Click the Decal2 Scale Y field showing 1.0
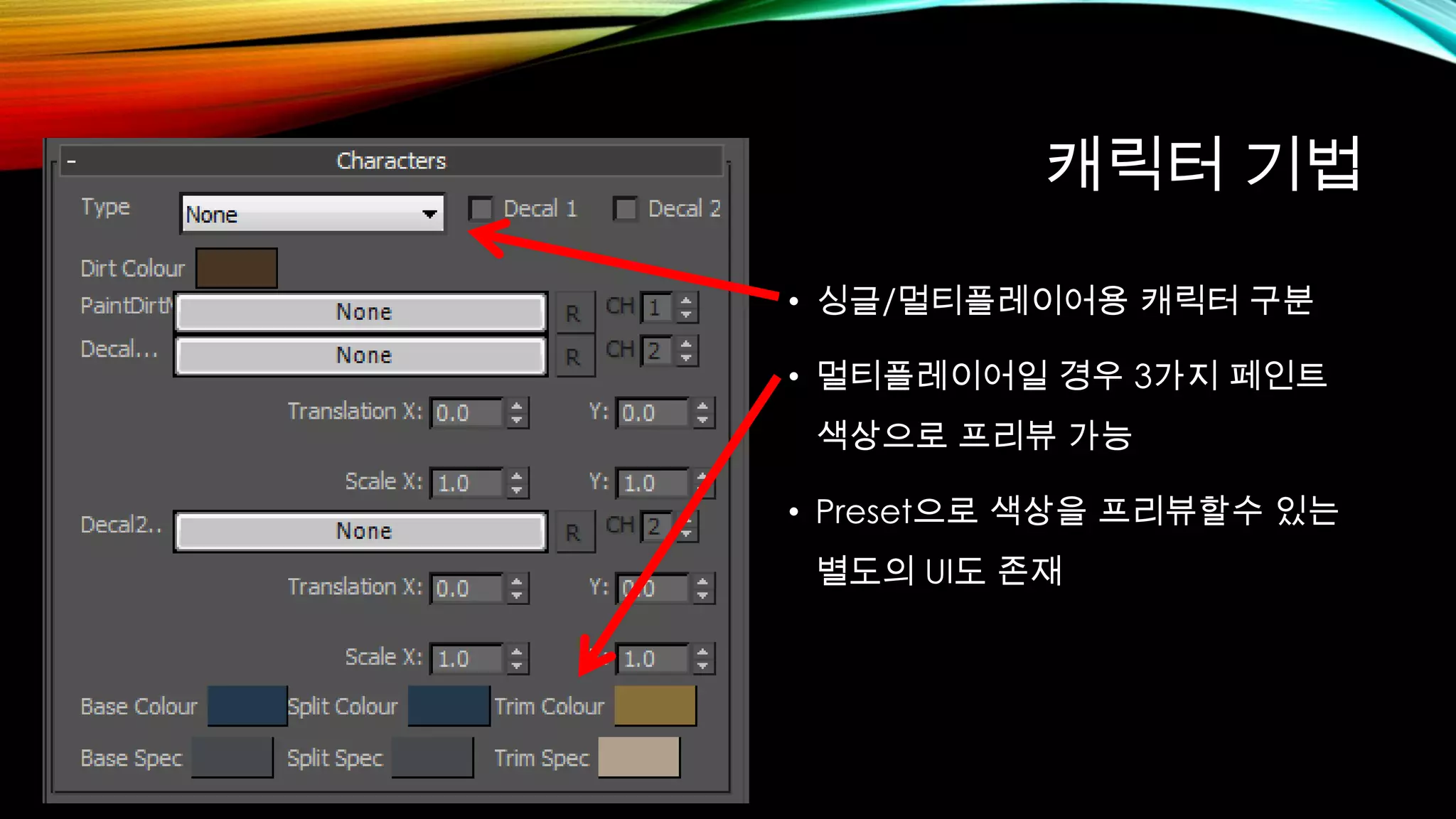Viewport: 1456px width, 819px height. tap(653, 659)
